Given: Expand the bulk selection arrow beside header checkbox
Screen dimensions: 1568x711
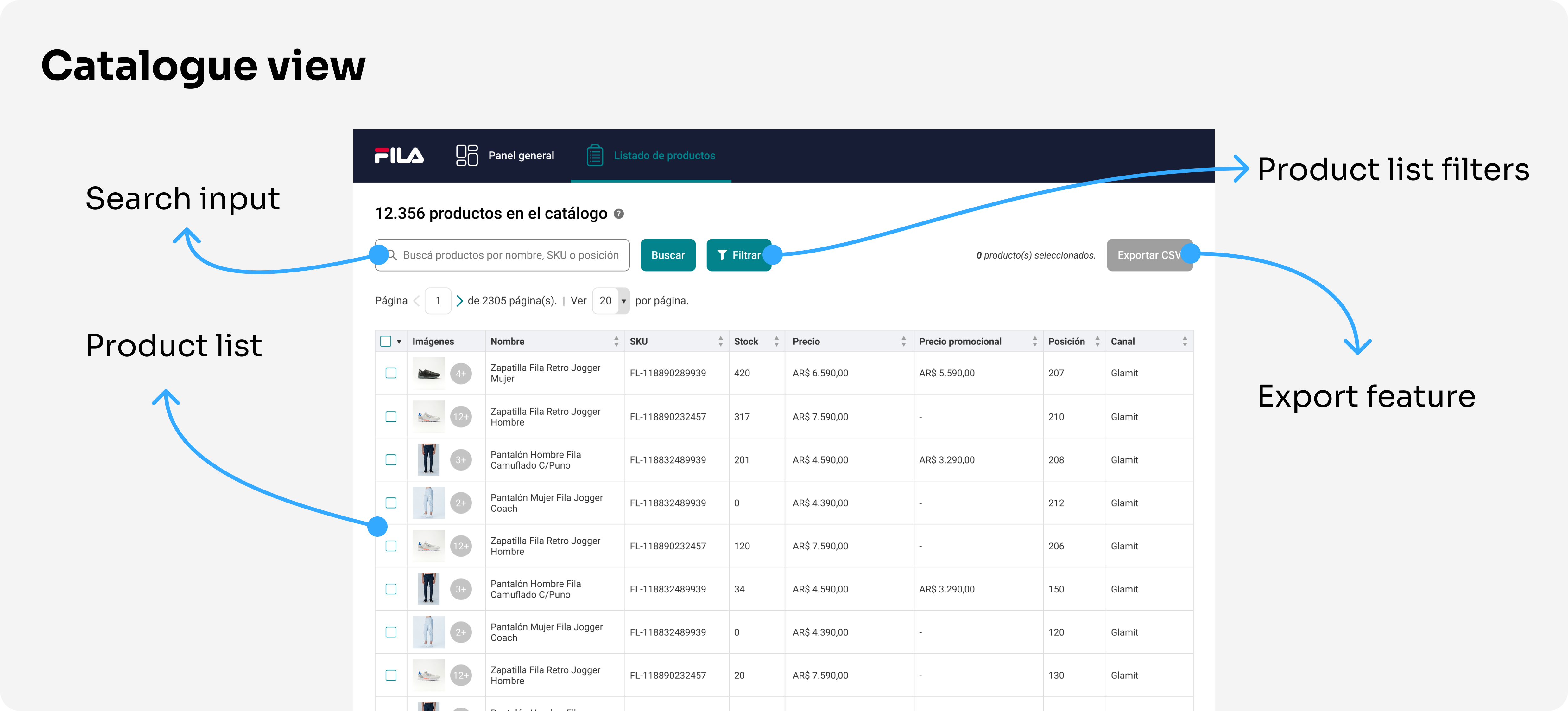Looking at the screenshot, I should (399, 342).
